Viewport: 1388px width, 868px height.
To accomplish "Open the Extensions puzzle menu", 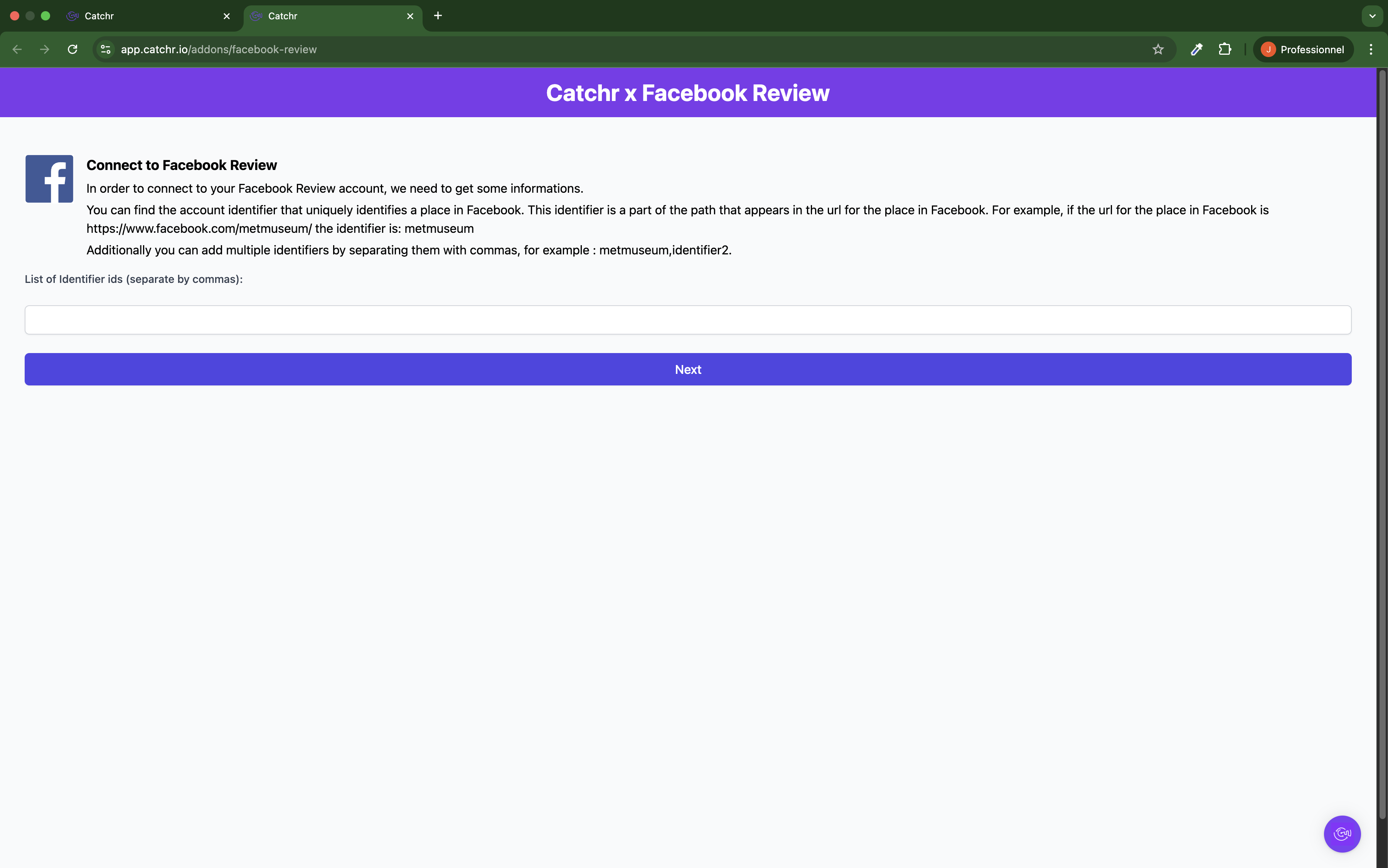I will coord(1225,49).
